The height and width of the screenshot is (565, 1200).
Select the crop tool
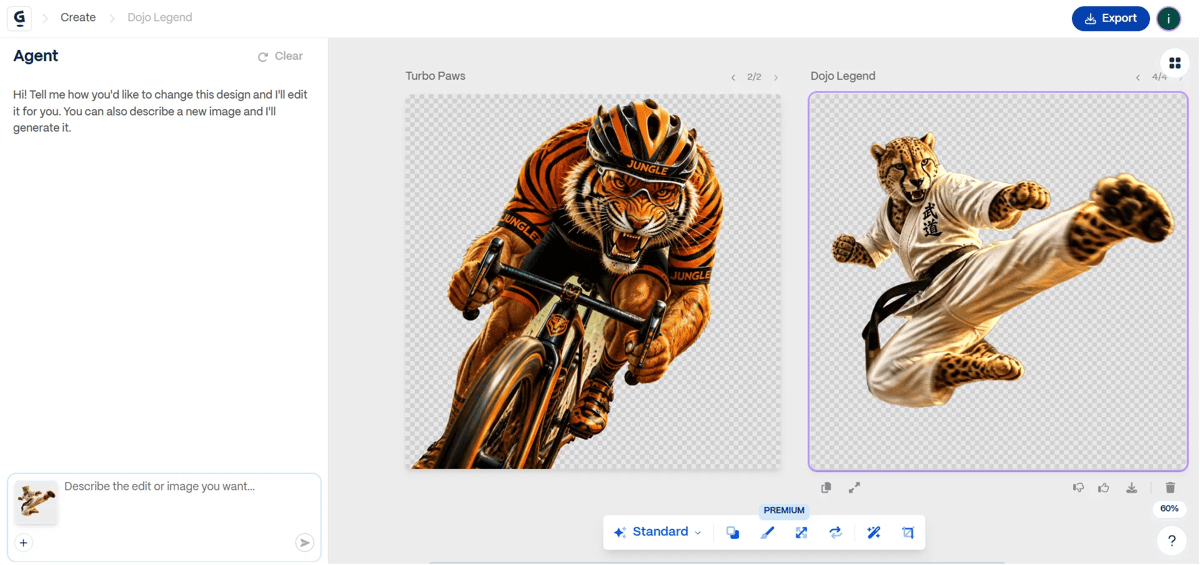(908, 533)
